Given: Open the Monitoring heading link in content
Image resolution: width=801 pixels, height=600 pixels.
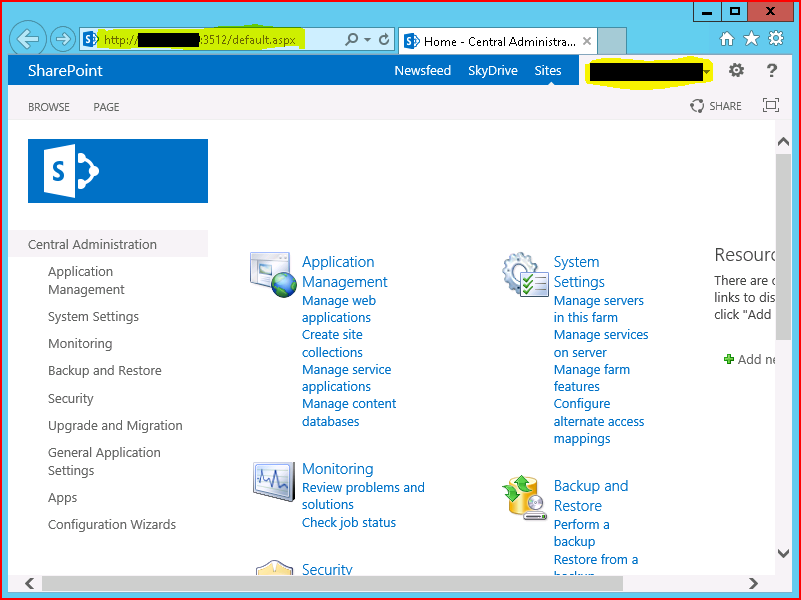Looking at the screenshot, I should pyautogui.click(x=338, y=469).
